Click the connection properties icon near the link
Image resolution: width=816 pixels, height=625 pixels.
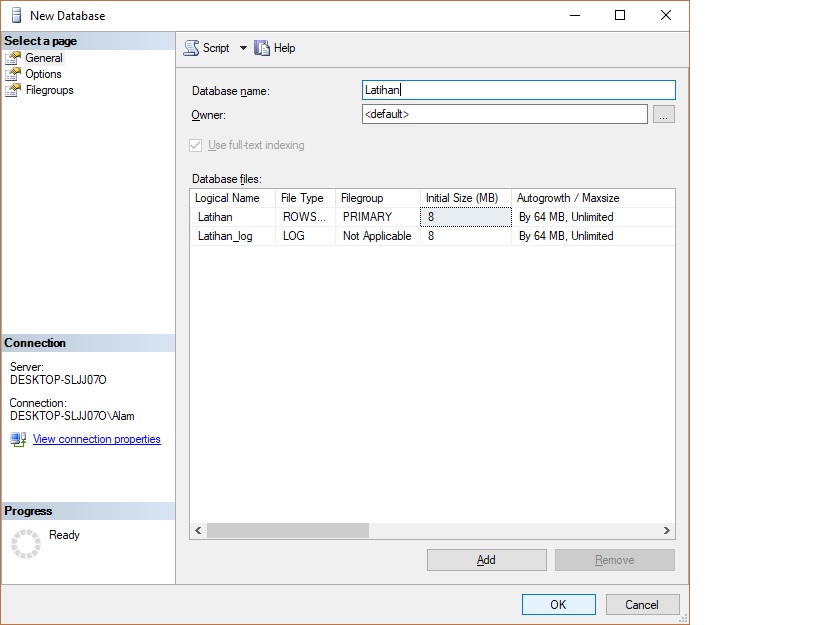tap(17, 438)
